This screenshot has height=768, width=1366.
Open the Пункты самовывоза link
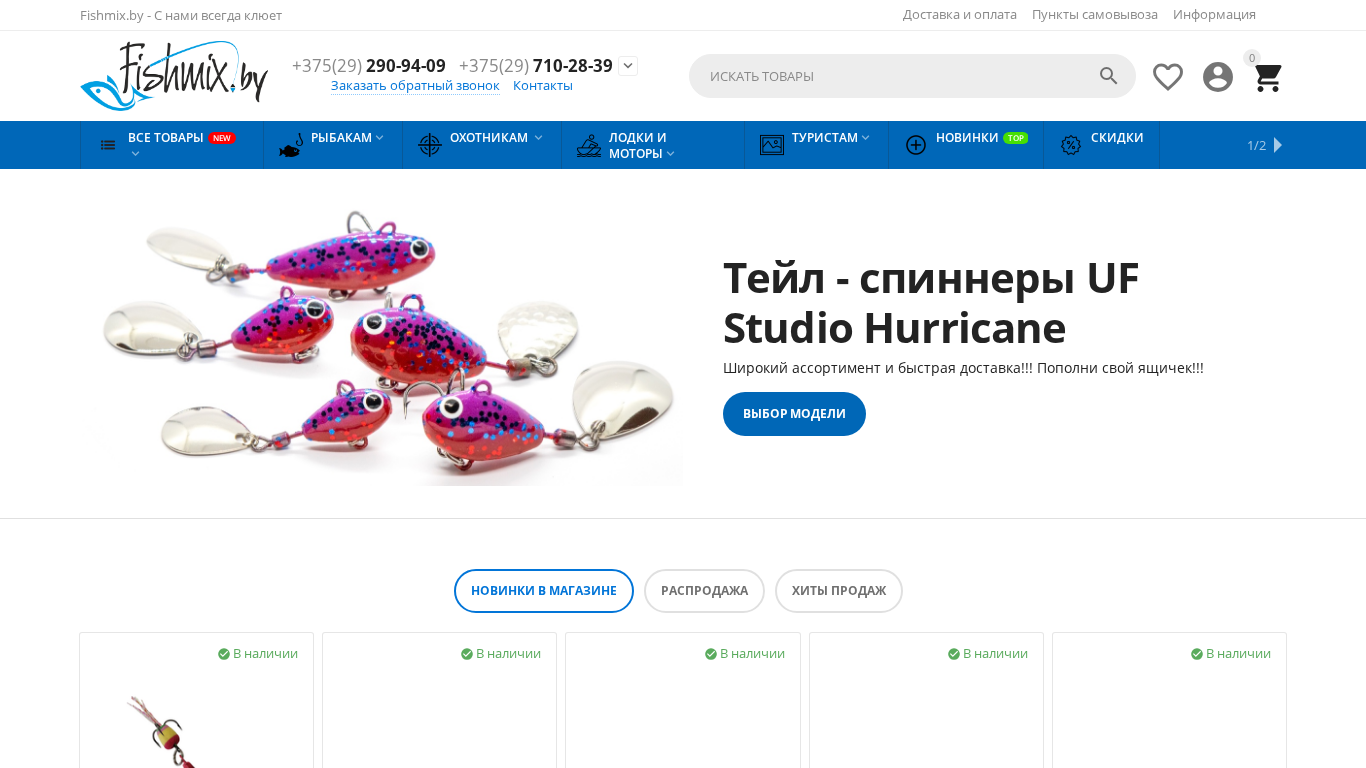point(1095,15)
